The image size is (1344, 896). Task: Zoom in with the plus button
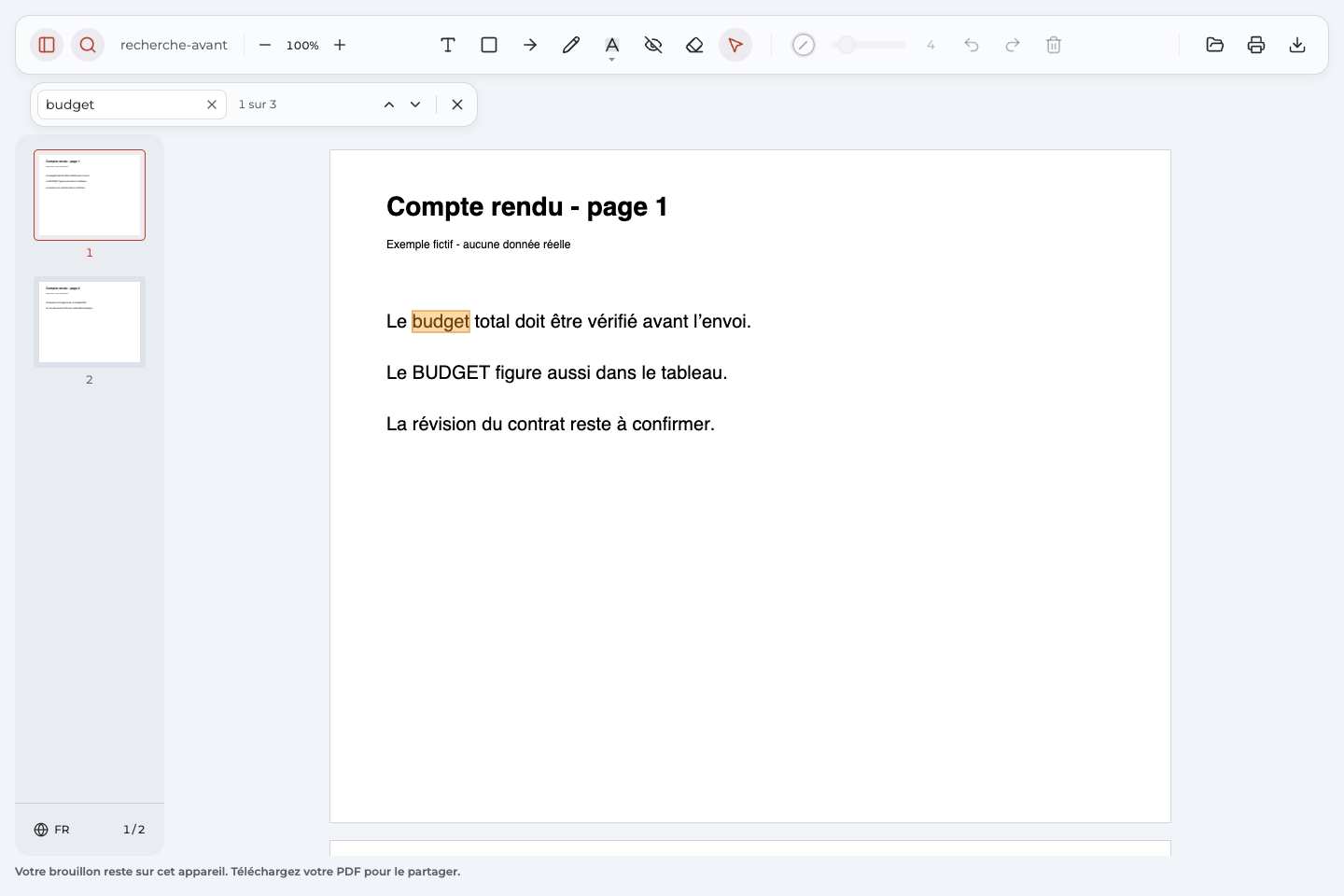[340, 45]
